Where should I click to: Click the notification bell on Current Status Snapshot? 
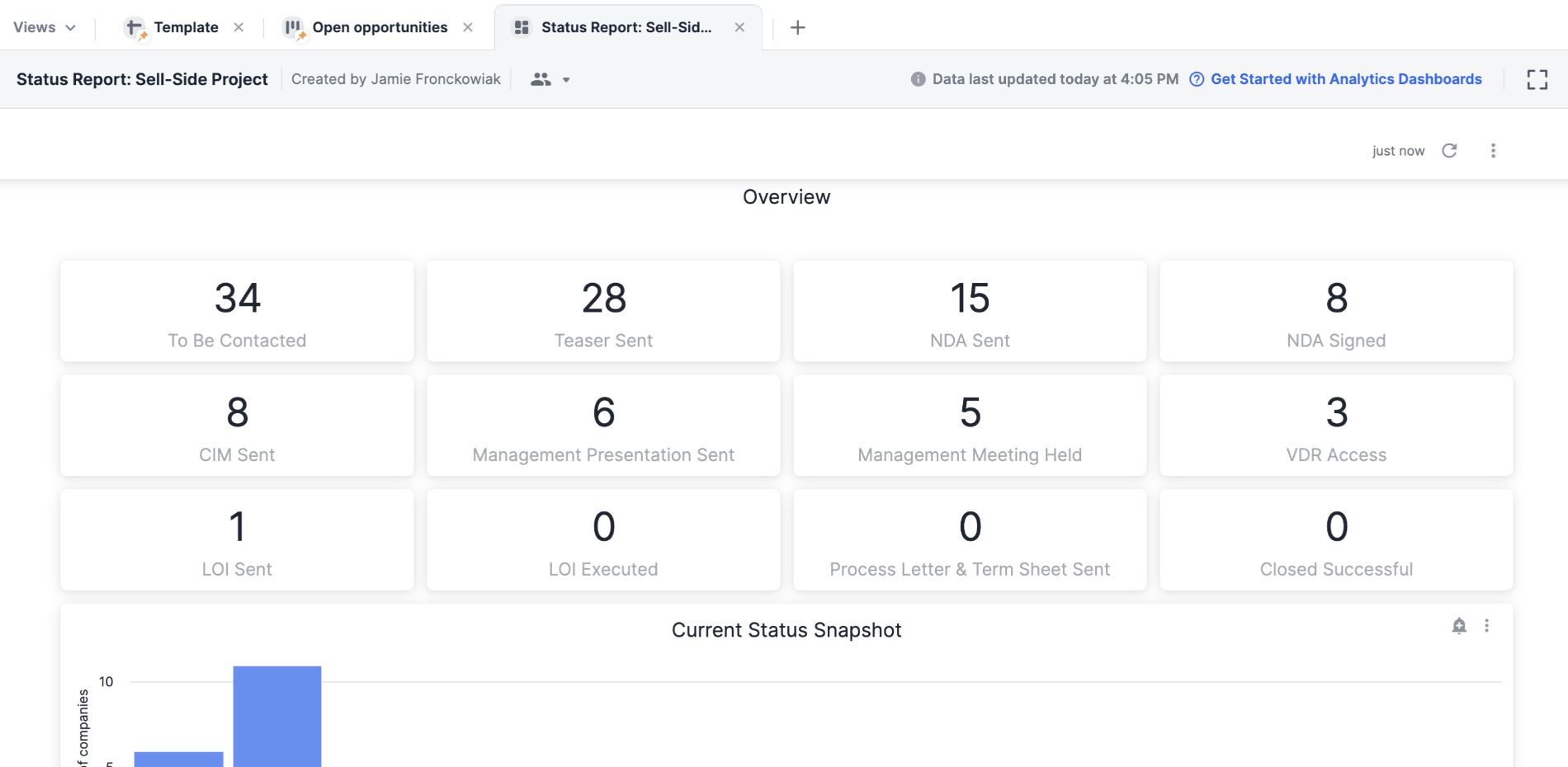point(1458,627)
